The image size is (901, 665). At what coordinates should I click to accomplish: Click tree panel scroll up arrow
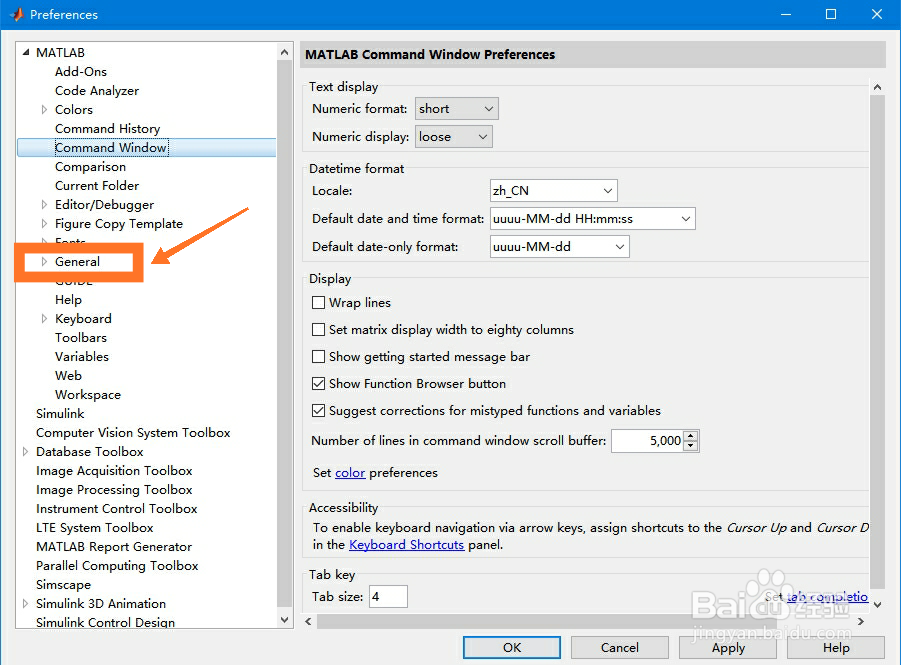tap(284, 52)
